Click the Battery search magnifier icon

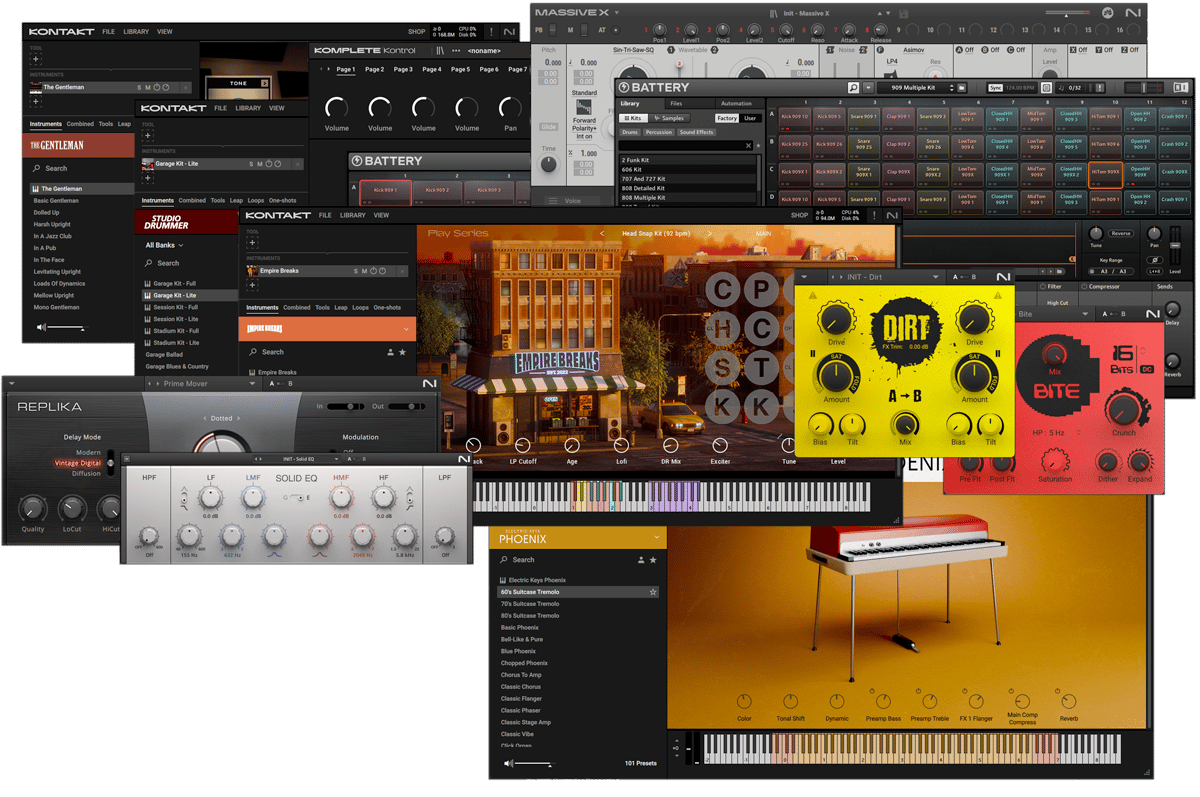coord(853,88)
